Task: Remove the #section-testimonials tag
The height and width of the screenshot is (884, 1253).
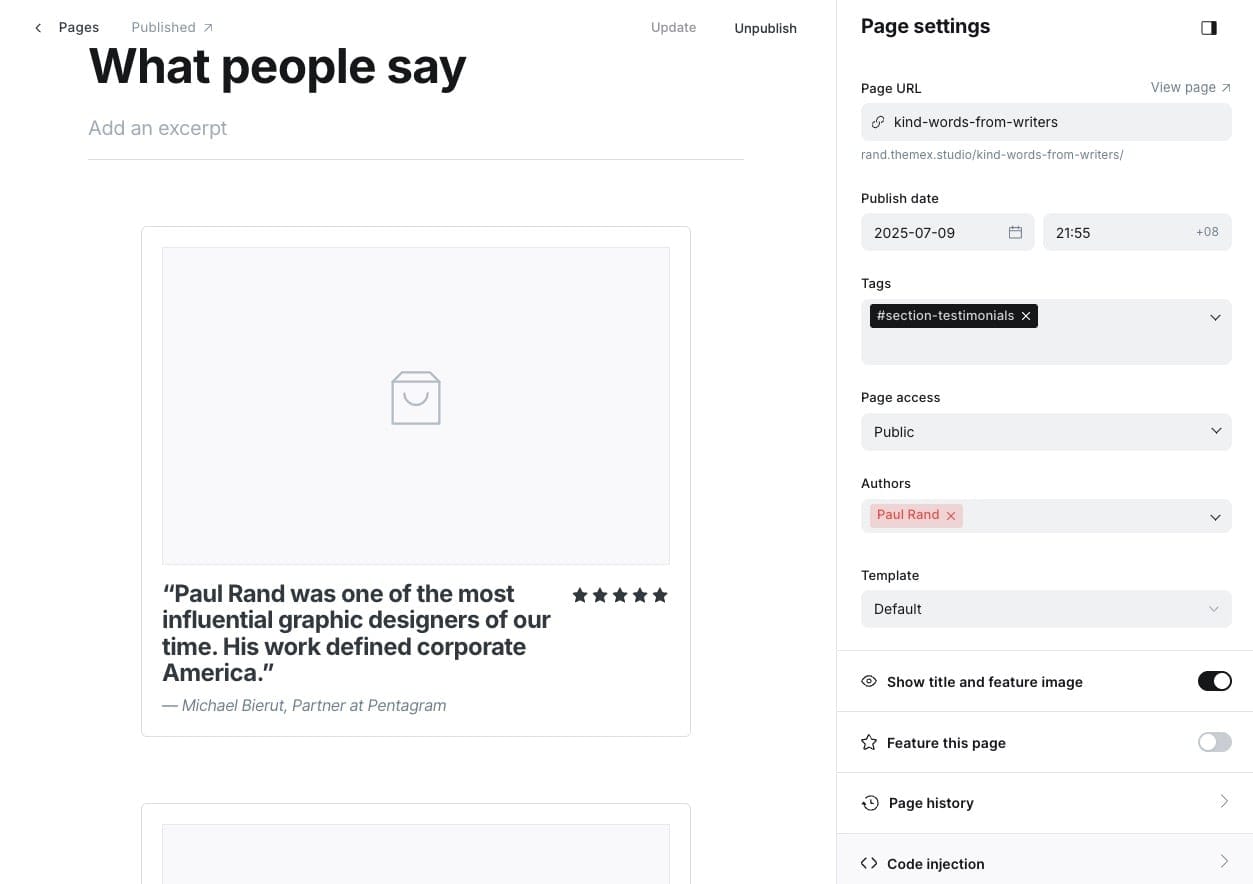Action: (x=1026, y=316)
